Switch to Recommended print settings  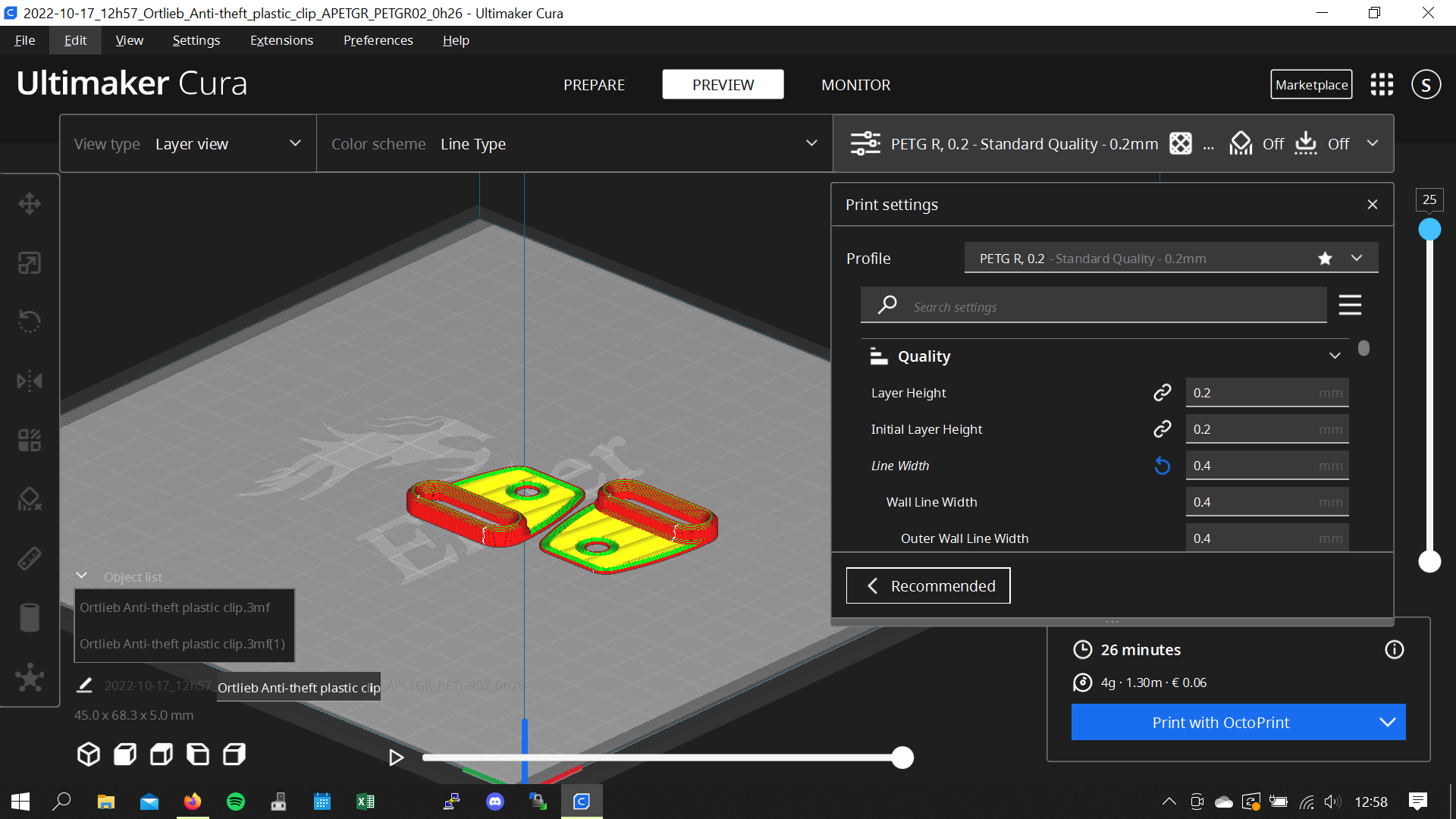[x=928, y=585]
